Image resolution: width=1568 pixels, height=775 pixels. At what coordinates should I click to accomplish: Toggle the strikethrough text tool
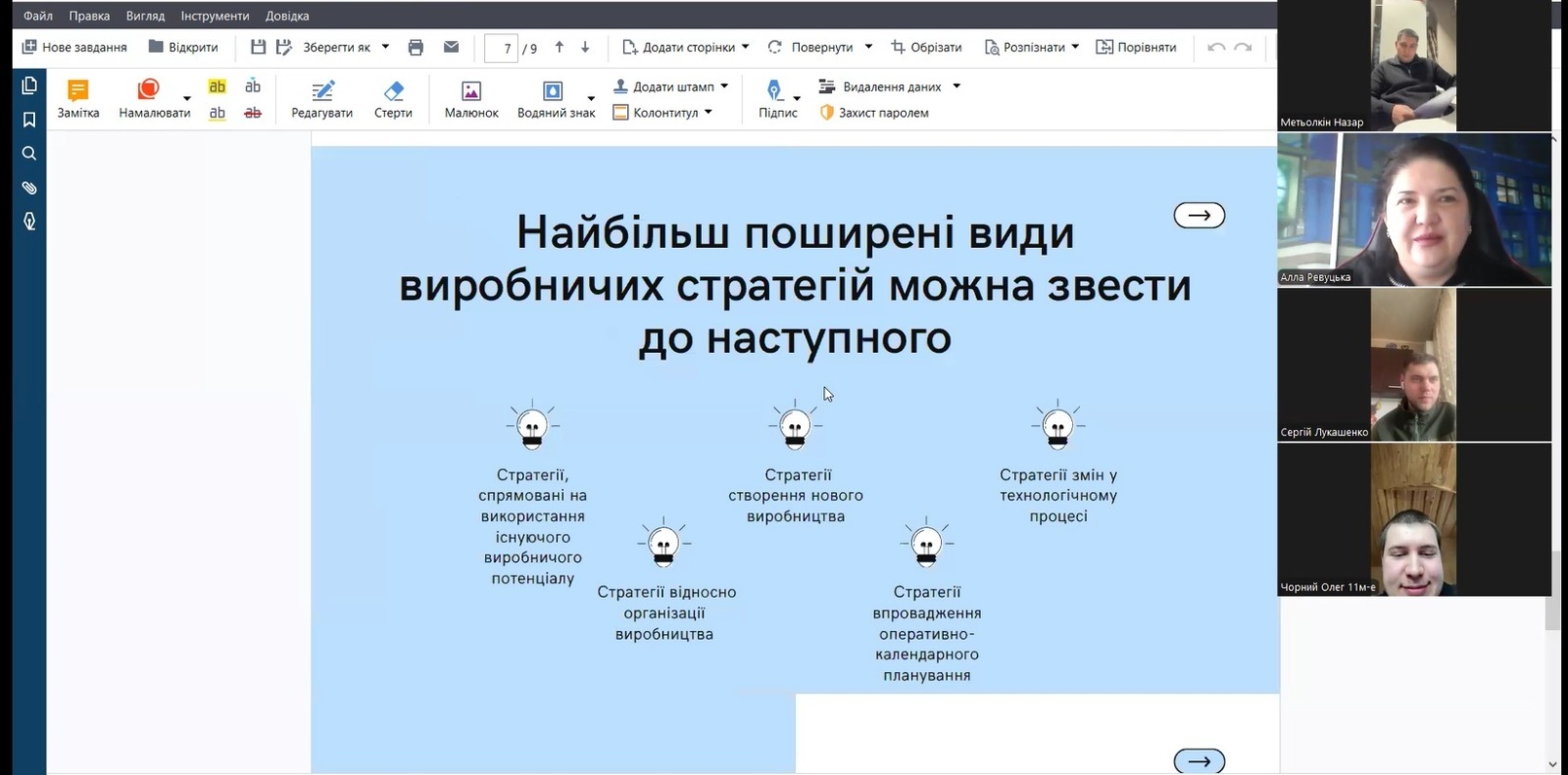[x=253, y=113]
